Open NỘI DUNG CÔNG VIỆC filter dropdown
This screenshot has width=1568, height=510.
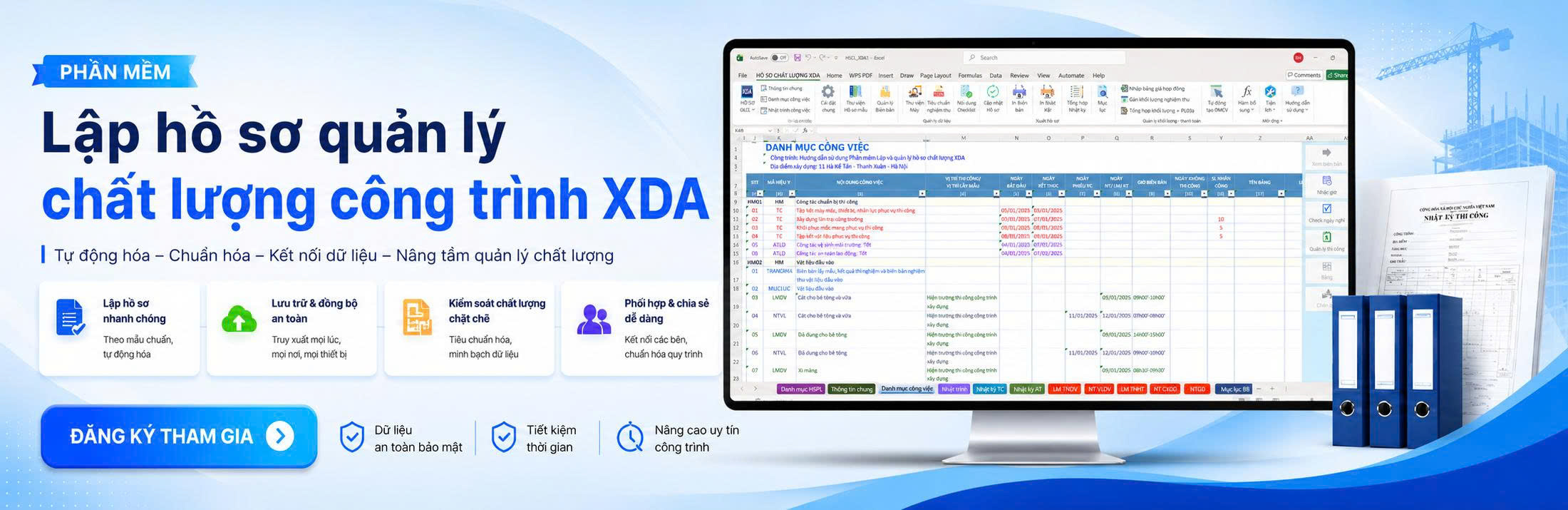[922, 193]
